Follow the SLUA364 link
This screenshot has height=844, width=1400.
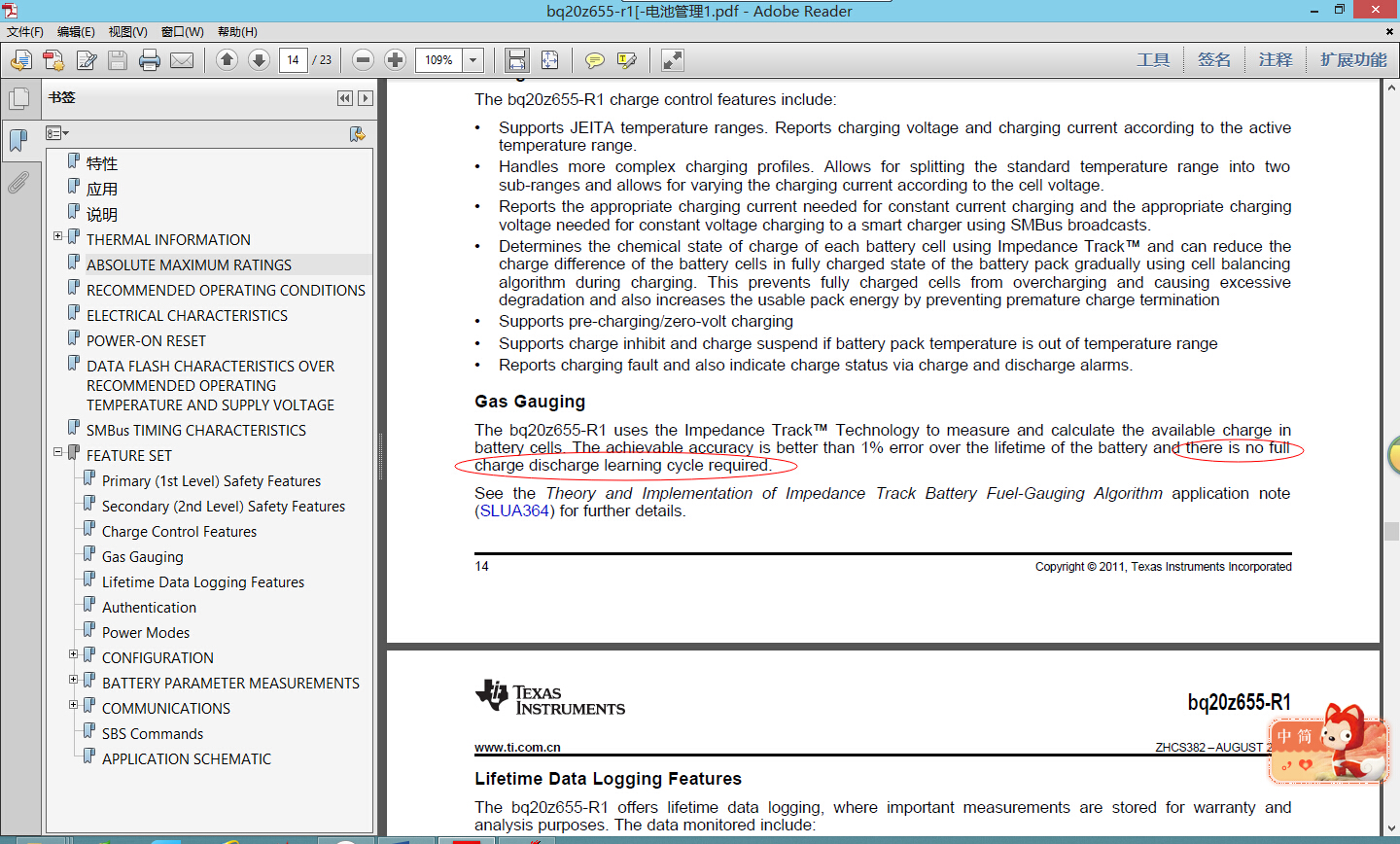pos(515,511)
